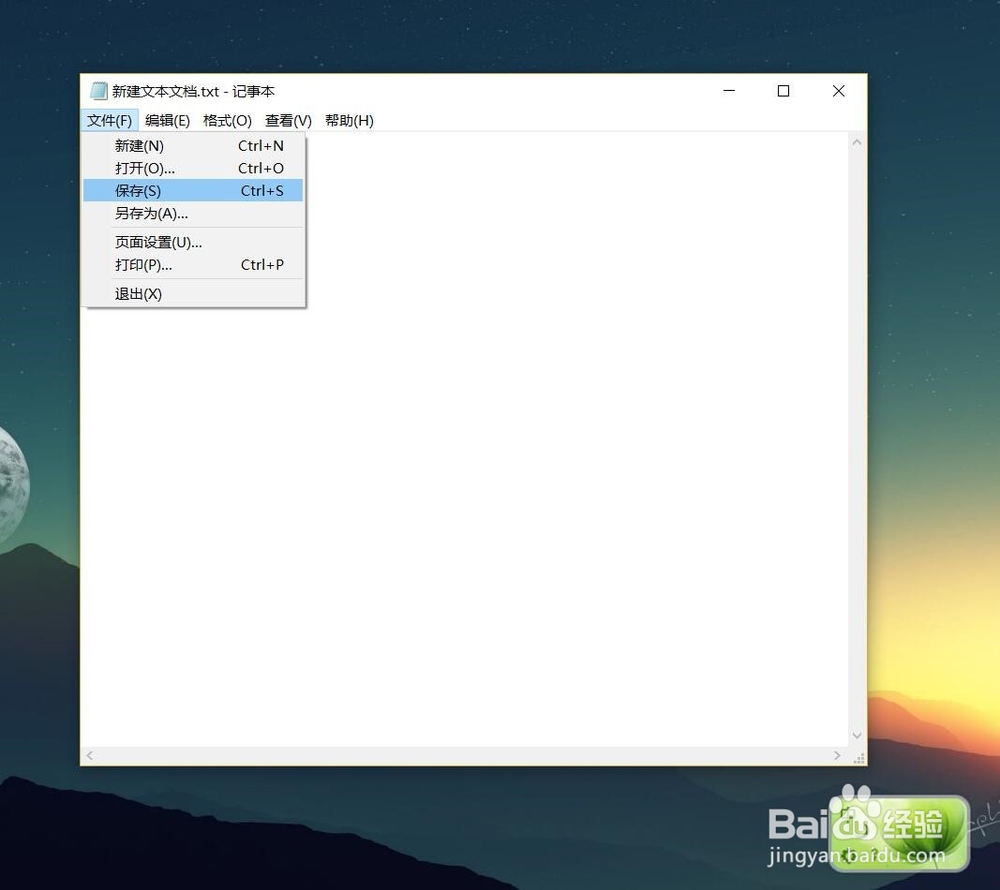Select 保存(S) in the file menu

click(193, 191)
